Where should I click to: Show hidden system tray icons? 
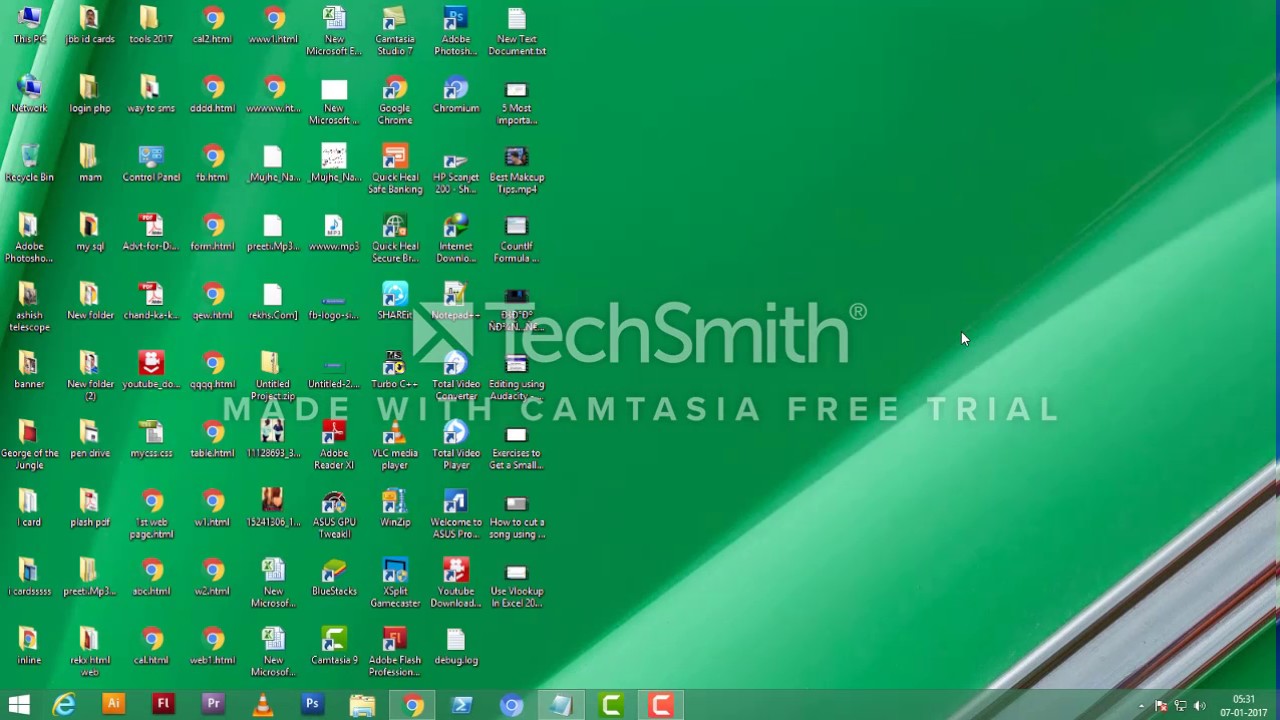pos(1141,706)
